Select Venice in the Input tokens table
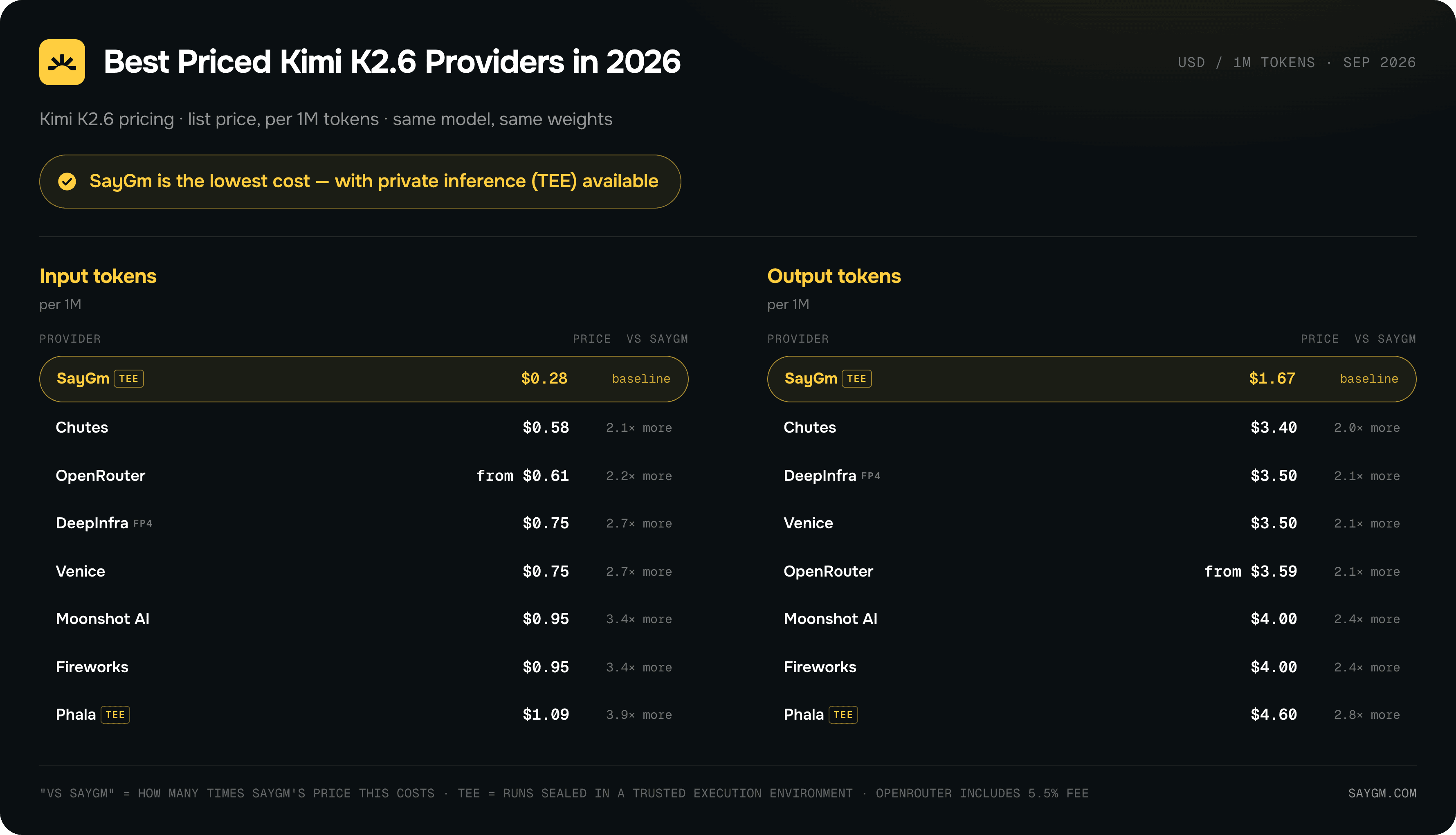 (x=80, y=572)
